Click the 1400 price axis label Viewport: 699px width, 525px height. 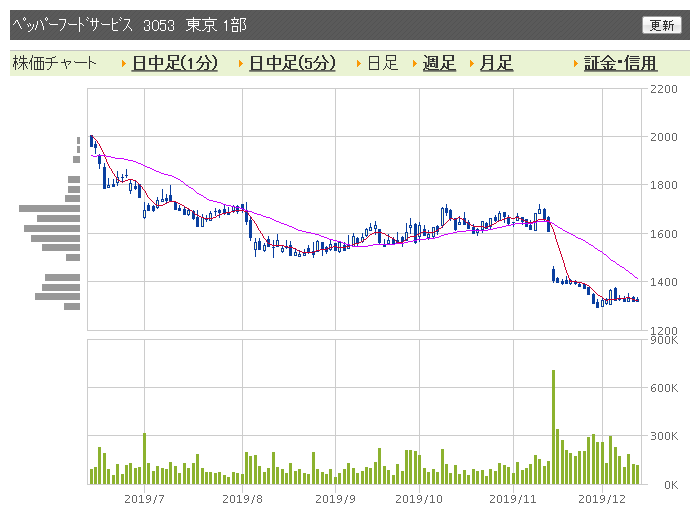pos(664,282)
